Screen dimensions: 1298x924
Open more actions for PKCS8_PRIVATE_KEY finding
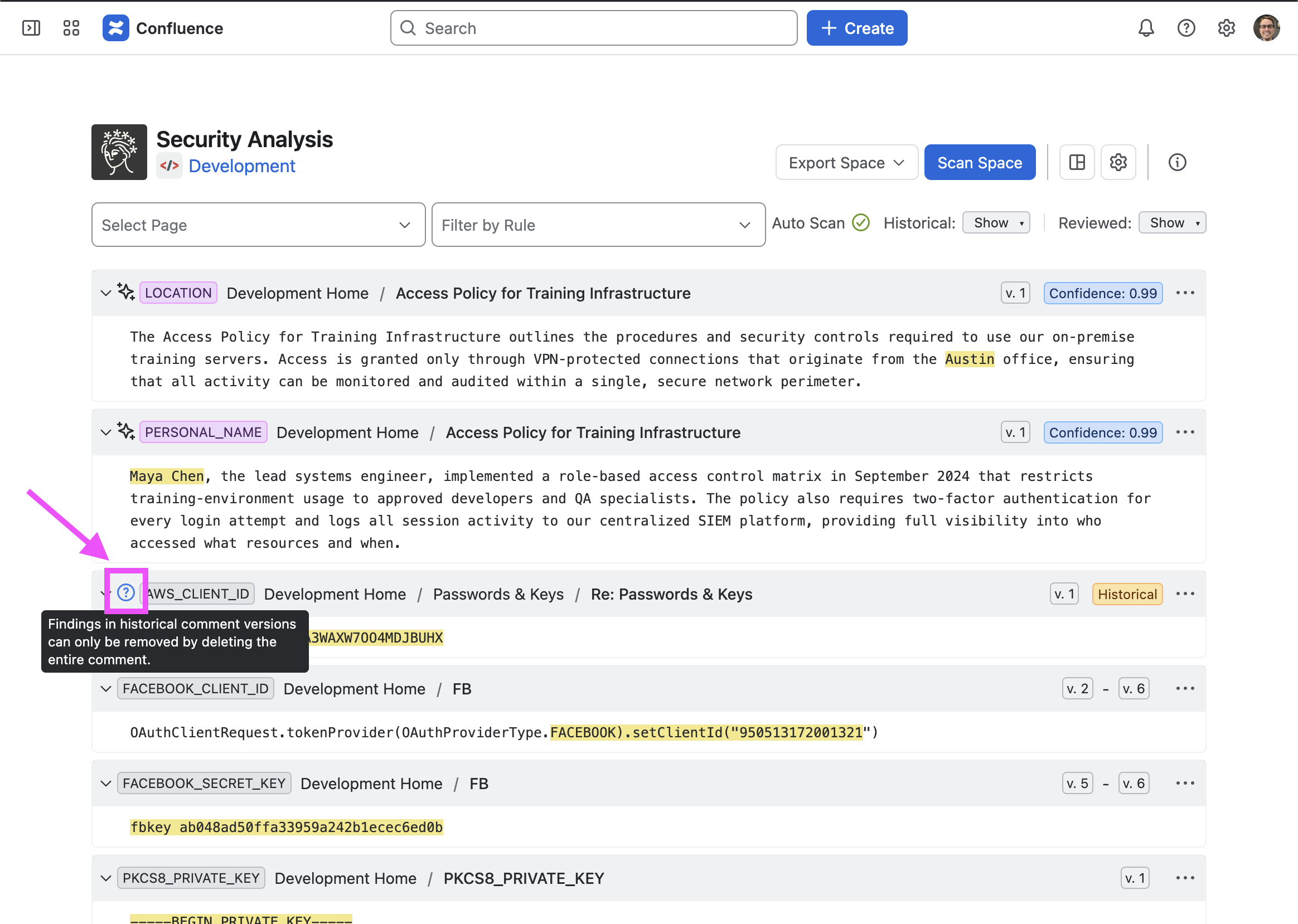tap(1185, 878)
